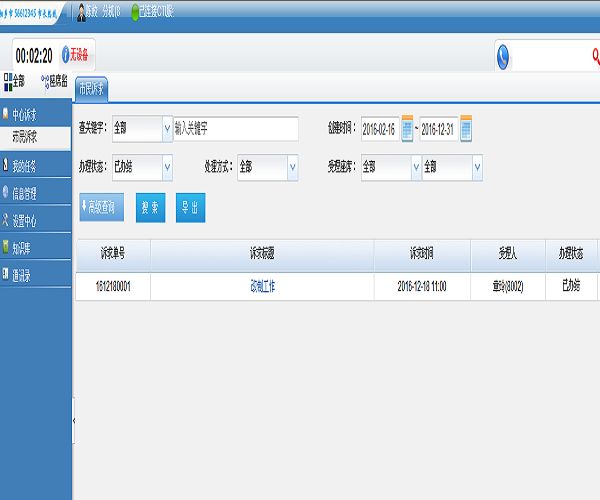Open the 办理状态 dropdown showing 已办结
This screenshot has width=600, height=500.
pyautogui.click(x=166, y=167)
